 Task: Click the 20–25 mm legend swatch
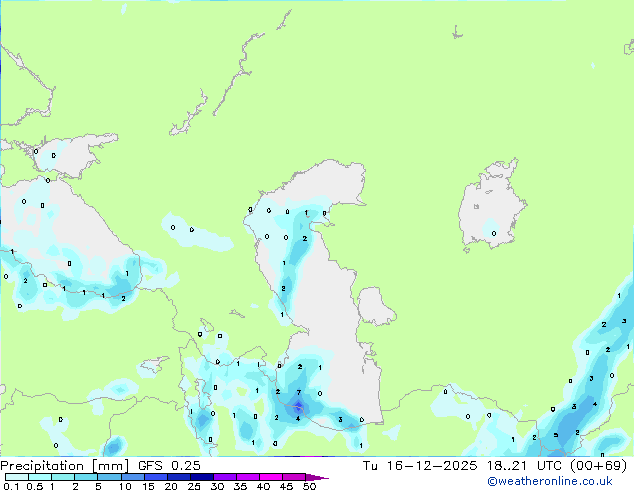(178, 477)
